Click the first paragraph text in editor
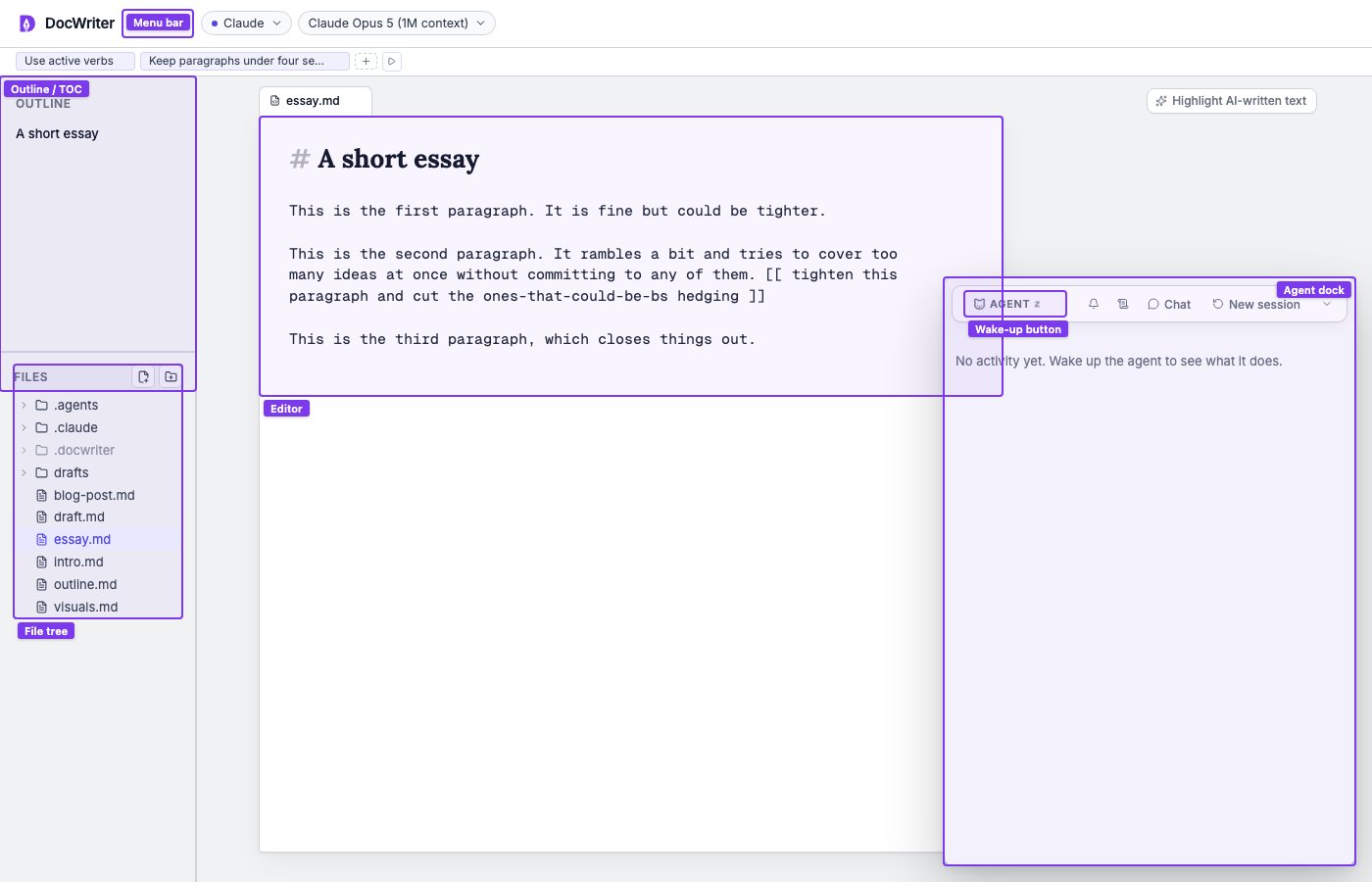 pos(557,212)
